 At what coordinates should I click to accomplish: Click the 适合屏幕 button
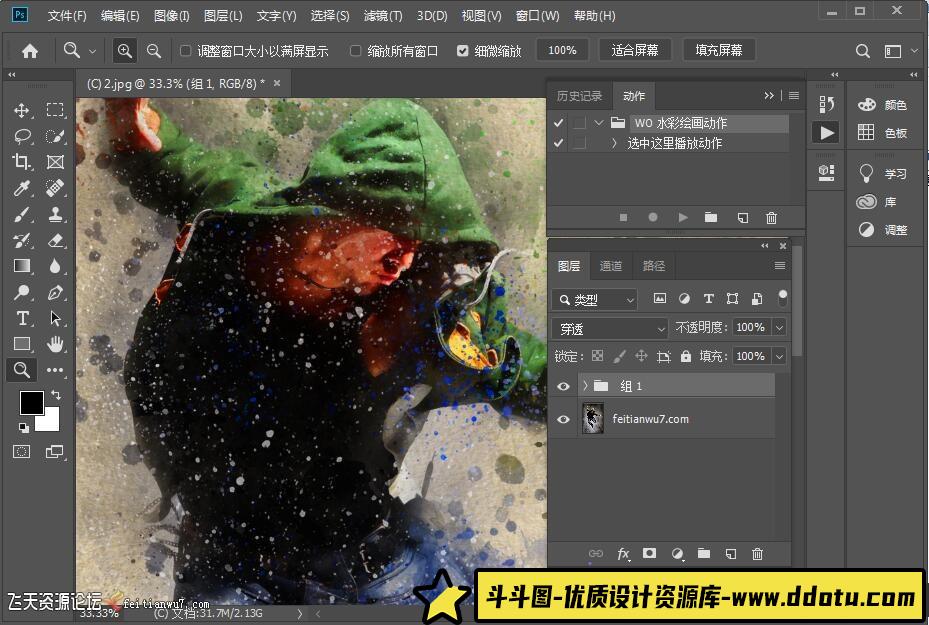[x=635, y=50]
